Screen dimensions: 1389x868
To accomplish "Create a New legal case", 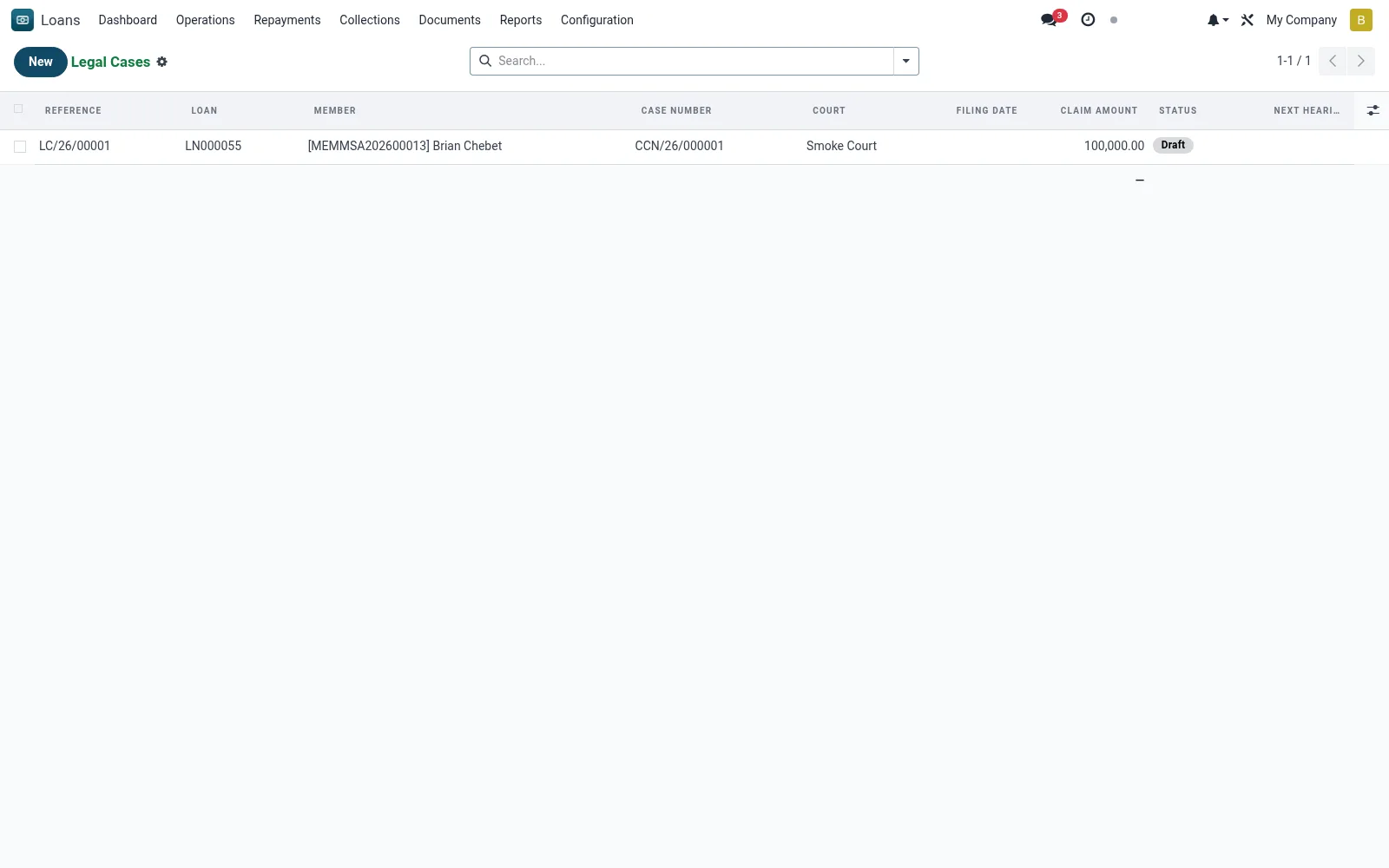I will coord(41,62).
